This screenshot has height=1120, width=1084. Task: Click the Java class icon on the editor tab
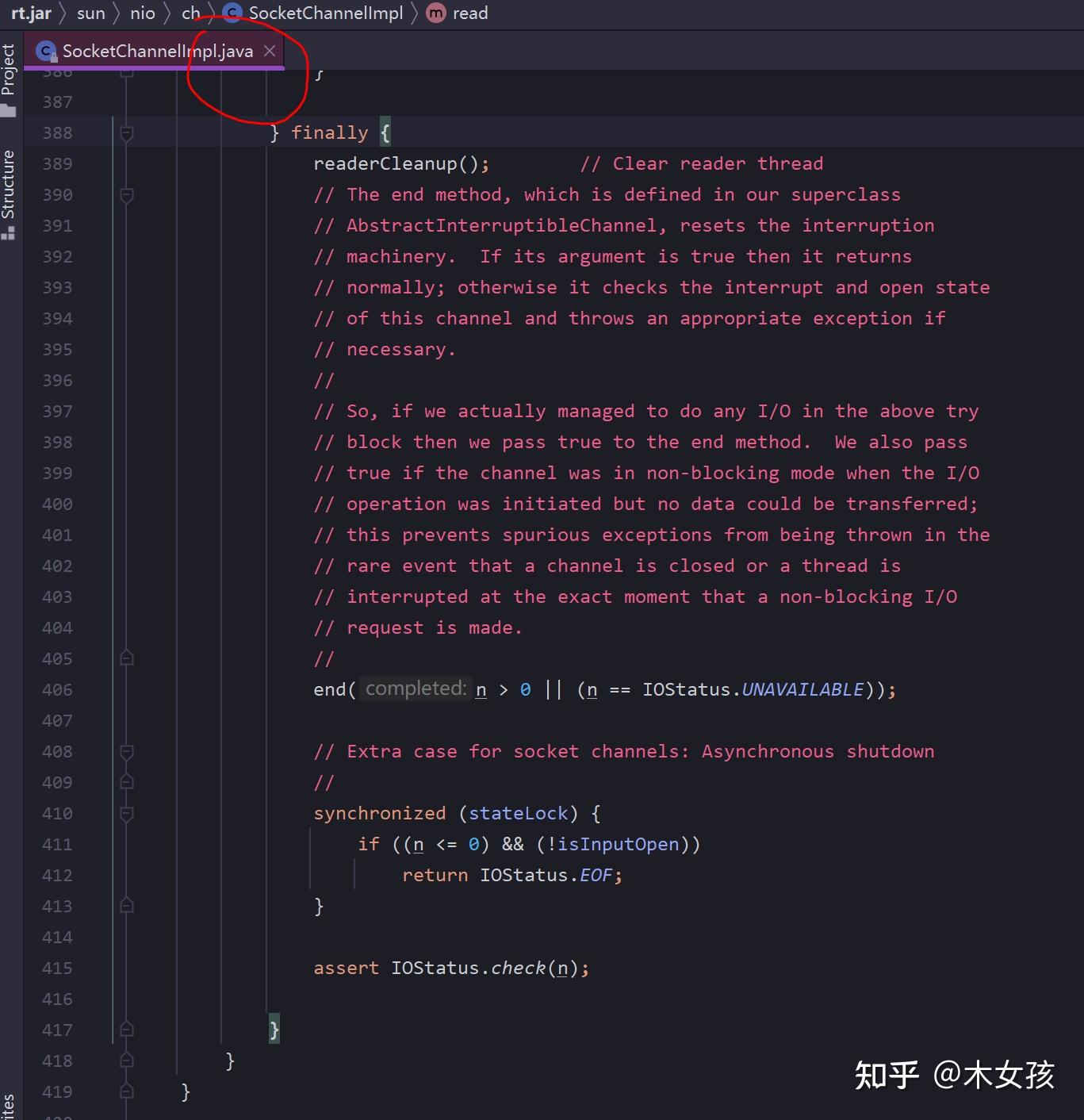tap(46, 50)
